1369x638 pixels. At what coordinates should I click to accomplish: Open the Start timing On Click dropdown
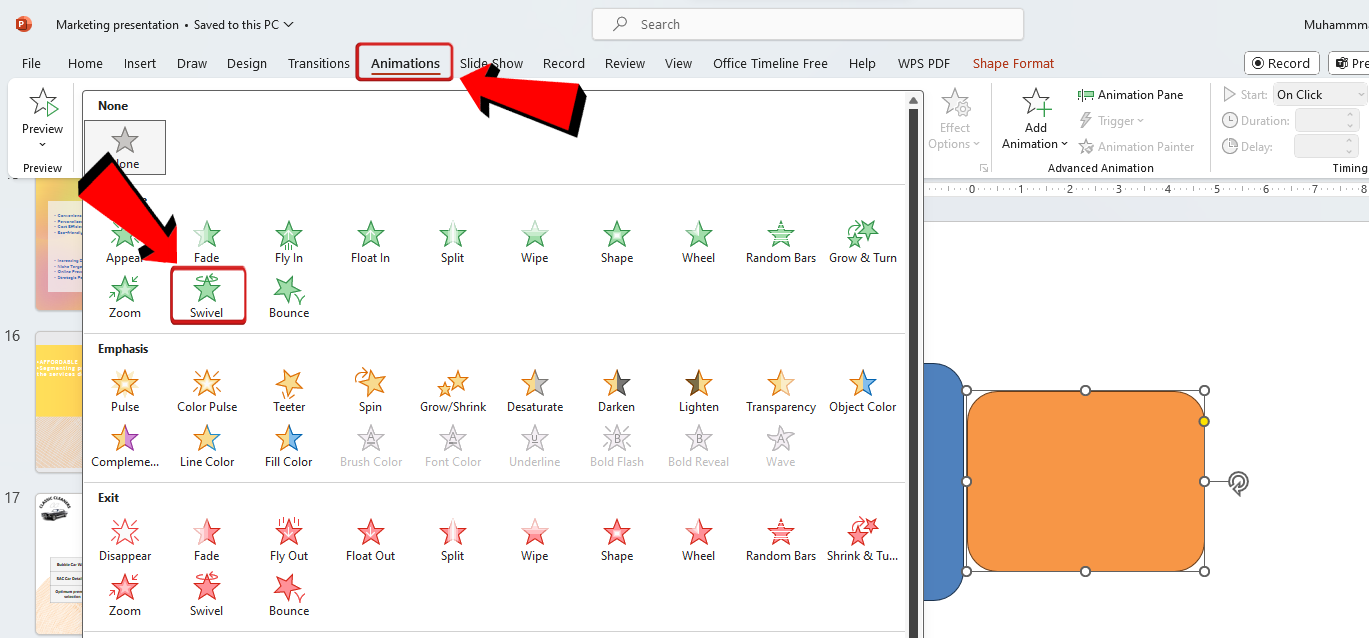click(x=1319, y=95)
